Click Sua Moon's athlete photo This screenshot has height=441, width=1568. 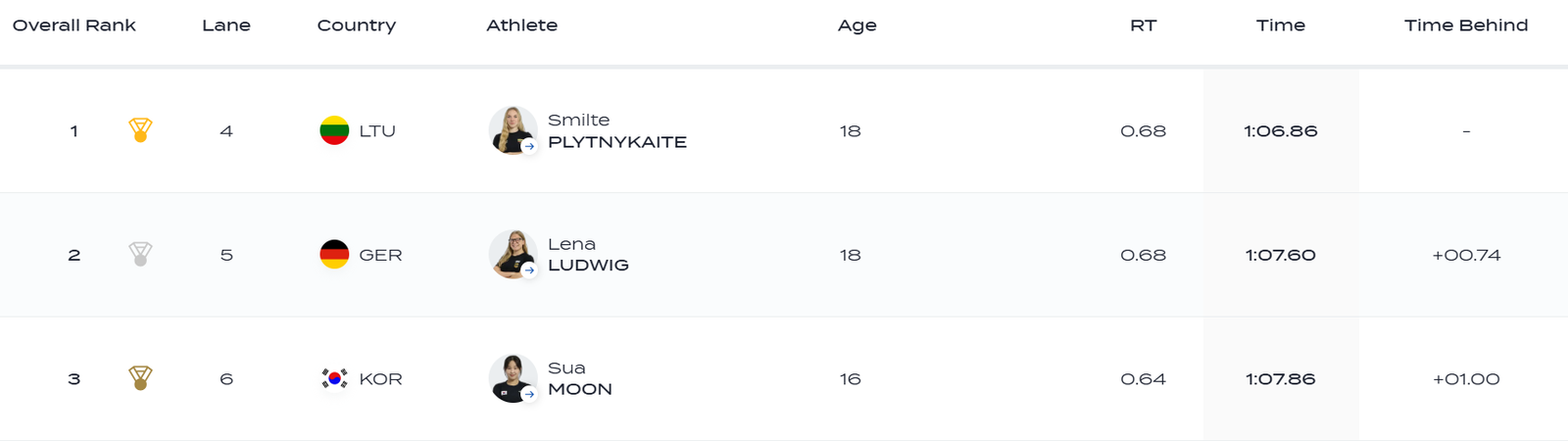point(511,376)
